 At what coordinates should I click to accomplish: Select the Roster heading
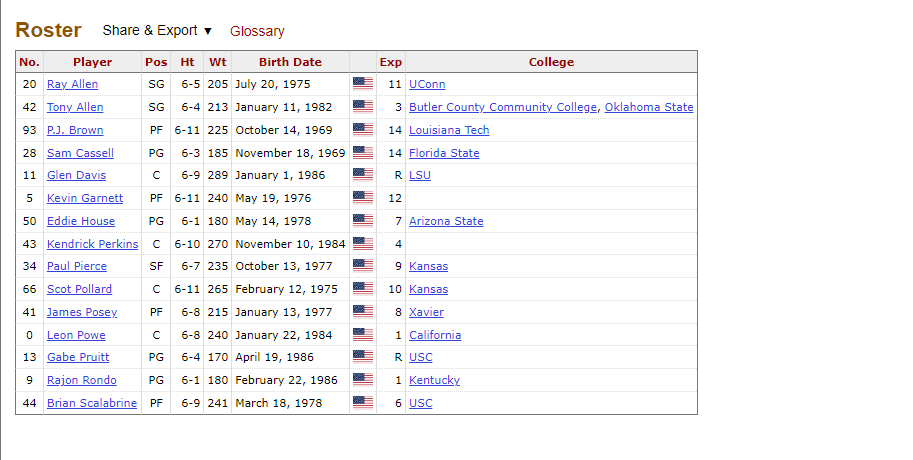click(x=48, y=30)
